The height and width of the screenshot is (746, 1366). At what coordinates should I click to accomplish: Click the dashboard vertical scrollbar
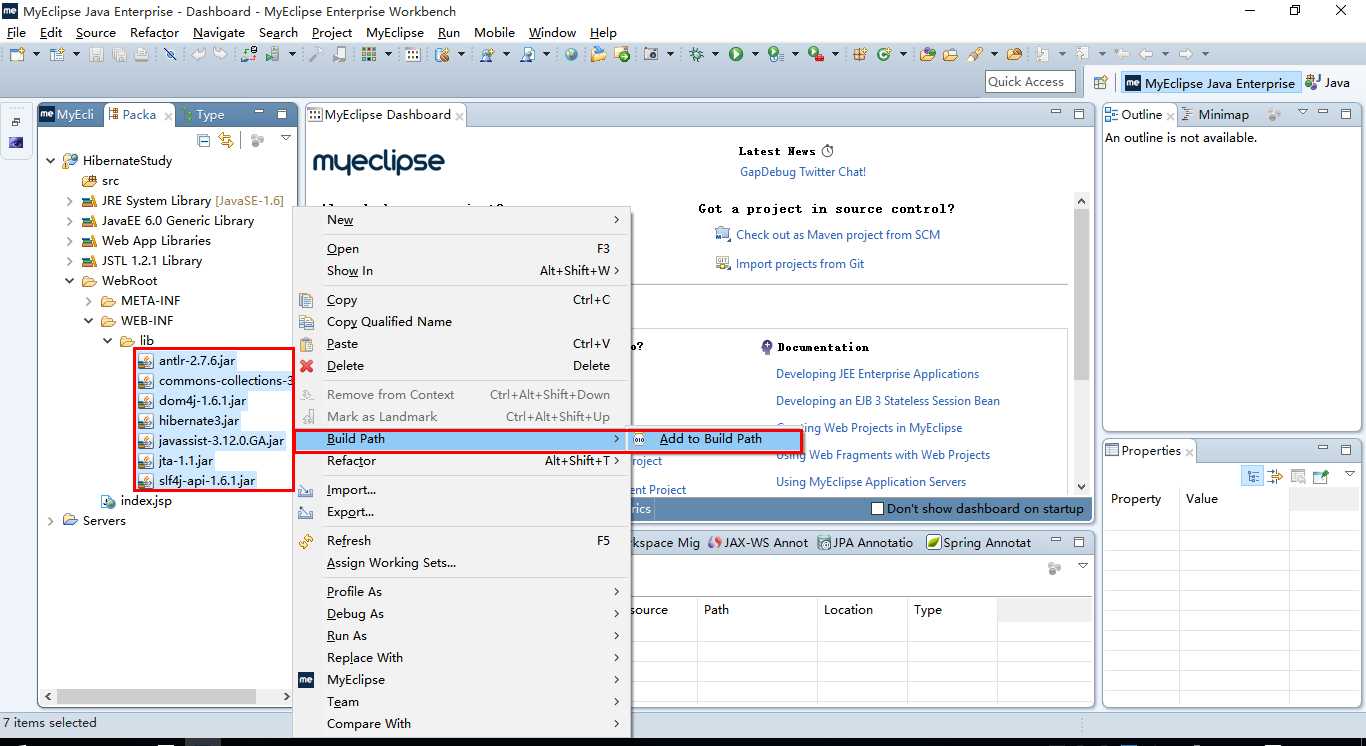click(x=1081, y=295)
